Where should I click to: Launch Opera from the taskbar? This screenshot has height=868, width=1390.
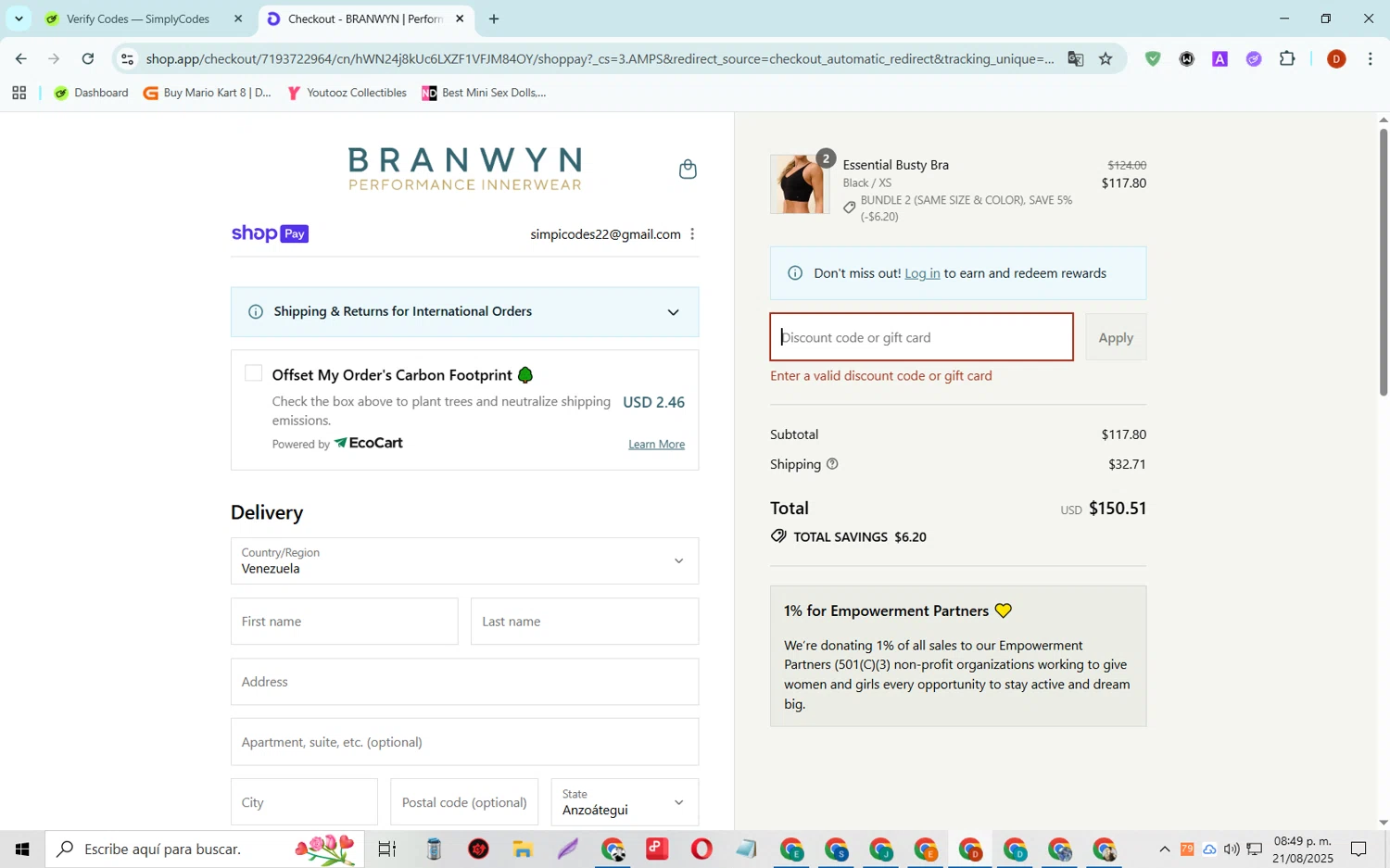pyautogui.click(x=701, y=849)
